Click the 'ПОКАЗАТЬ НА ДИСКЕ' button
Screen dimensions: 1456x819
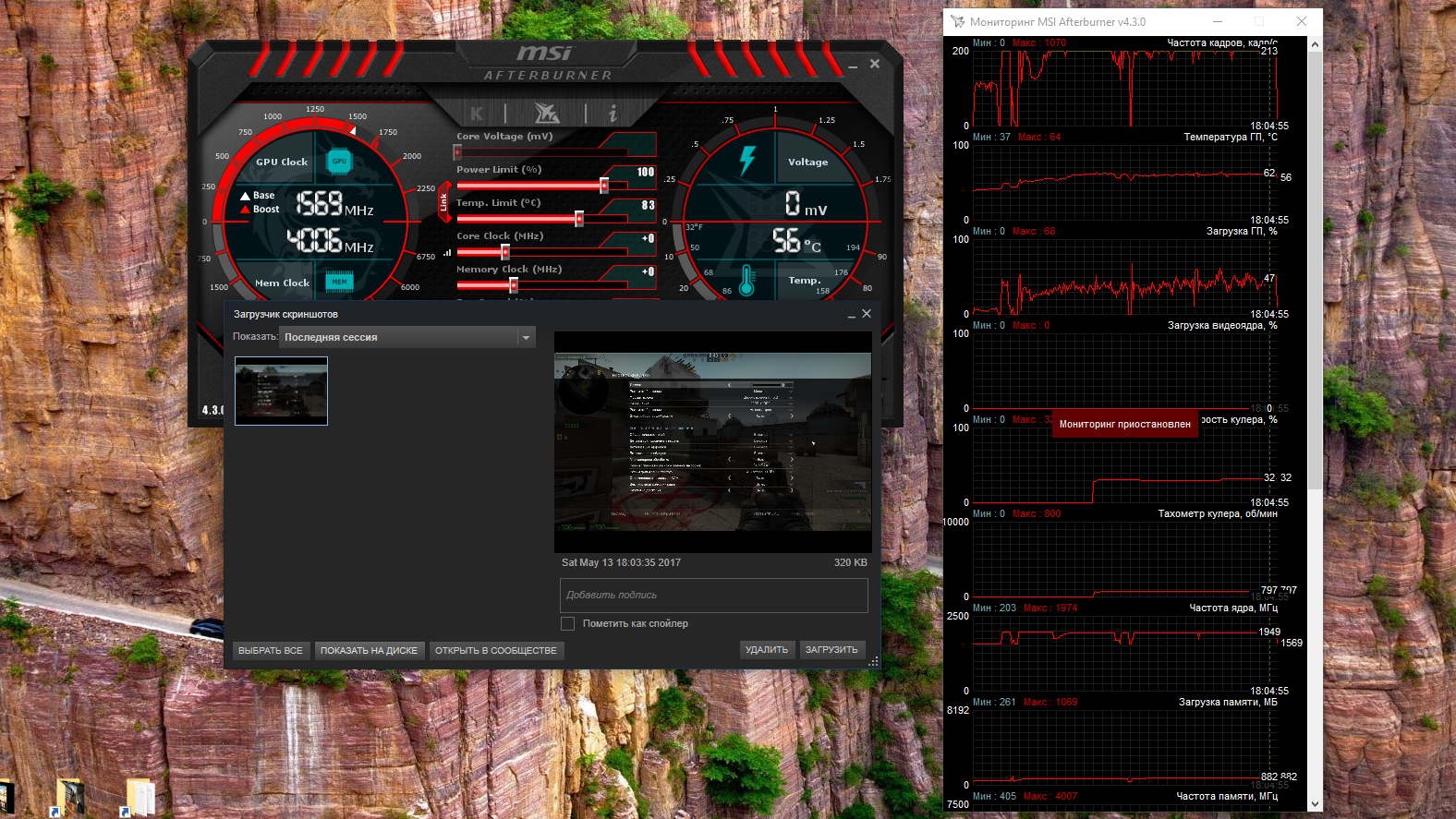coord(369,650)
